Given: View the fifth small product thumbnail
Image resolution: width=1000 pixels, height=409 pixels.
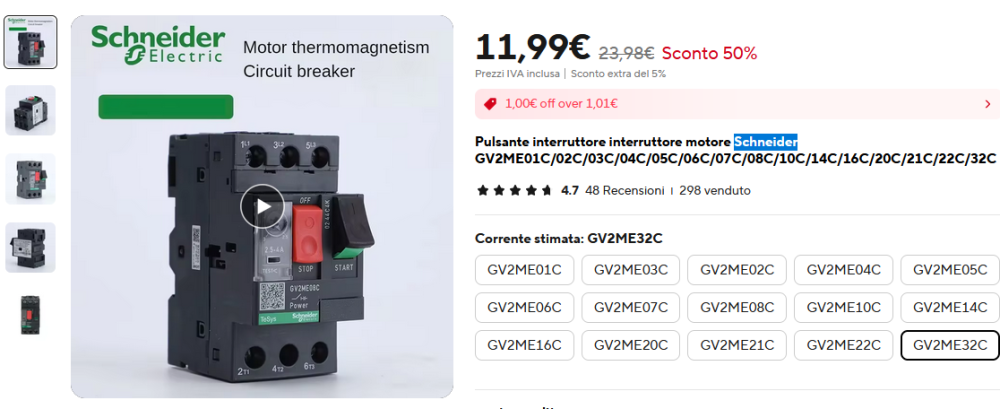Looking at the screenshot, I should [30, 315].
